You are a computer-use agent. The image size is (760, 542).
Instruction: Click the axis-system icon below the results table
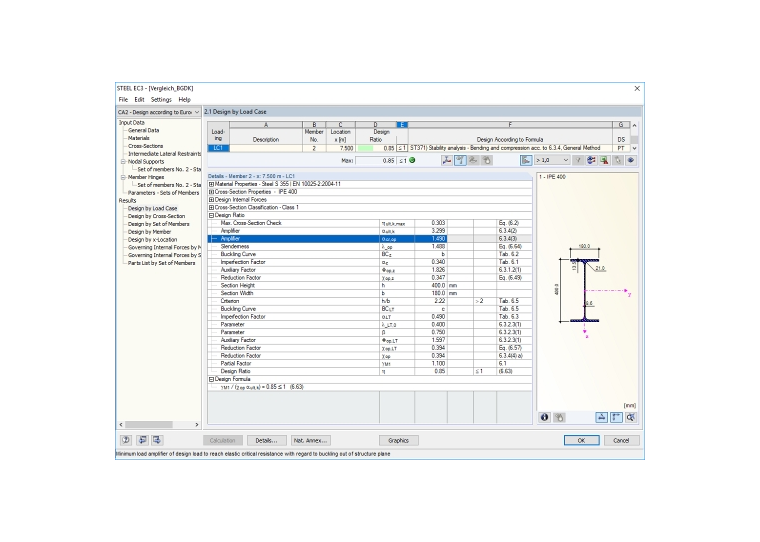tap(446, 160)
